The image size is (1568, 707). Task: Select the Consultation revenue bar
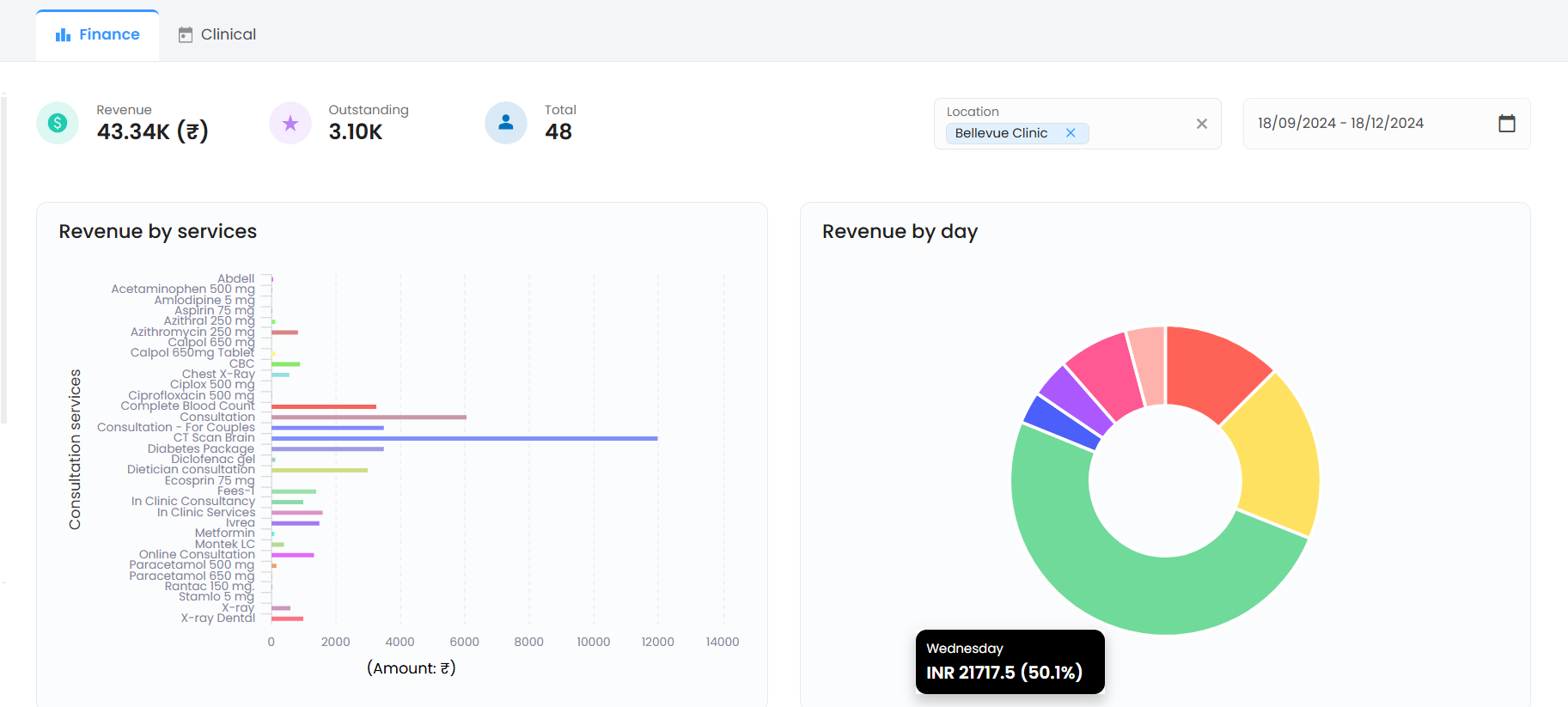(x=369, y=417)
